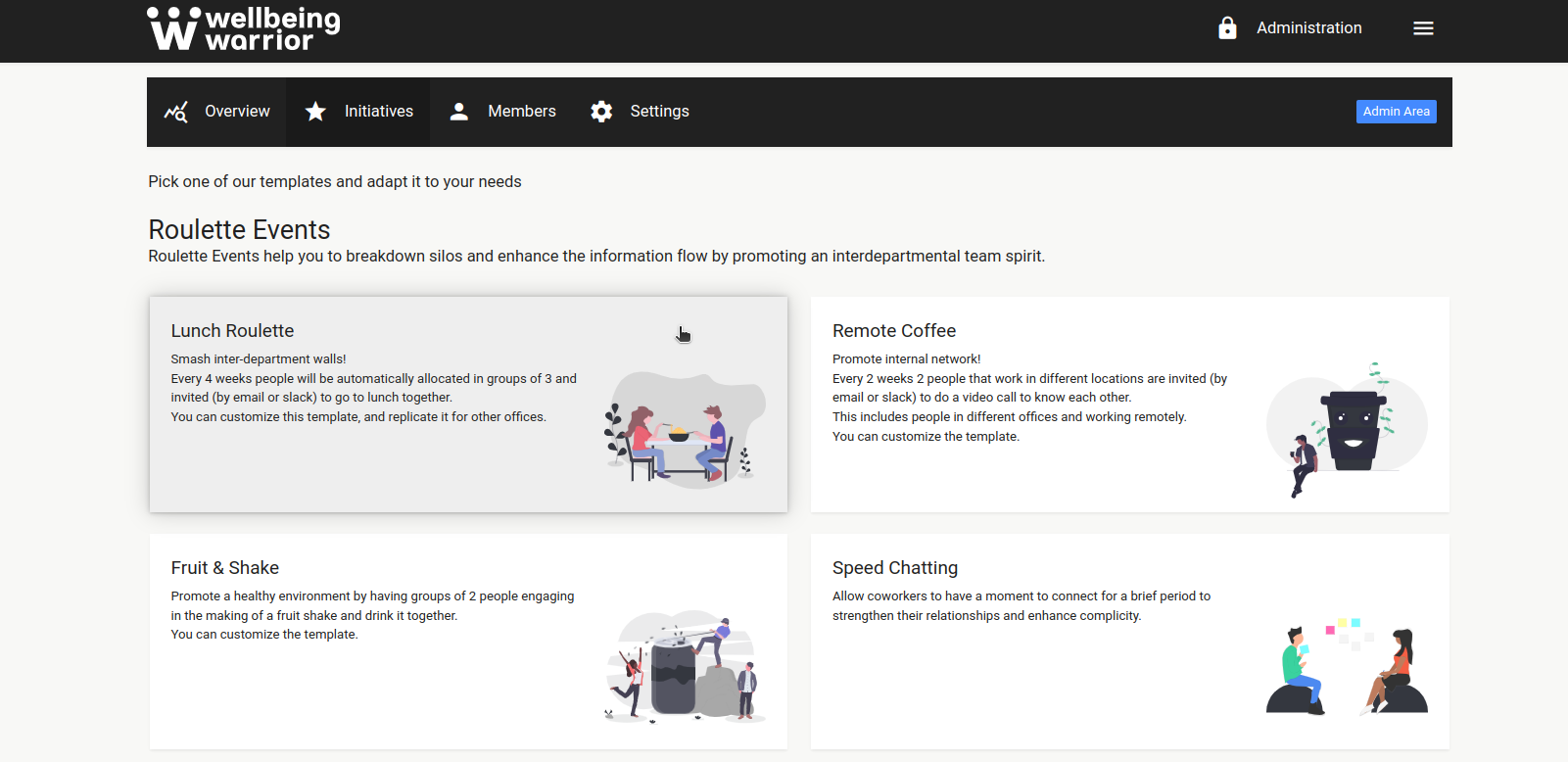This screenshot has width=1568, height=762.
Task: Select the Fruit & Shake template title
Action: (224, 568)
